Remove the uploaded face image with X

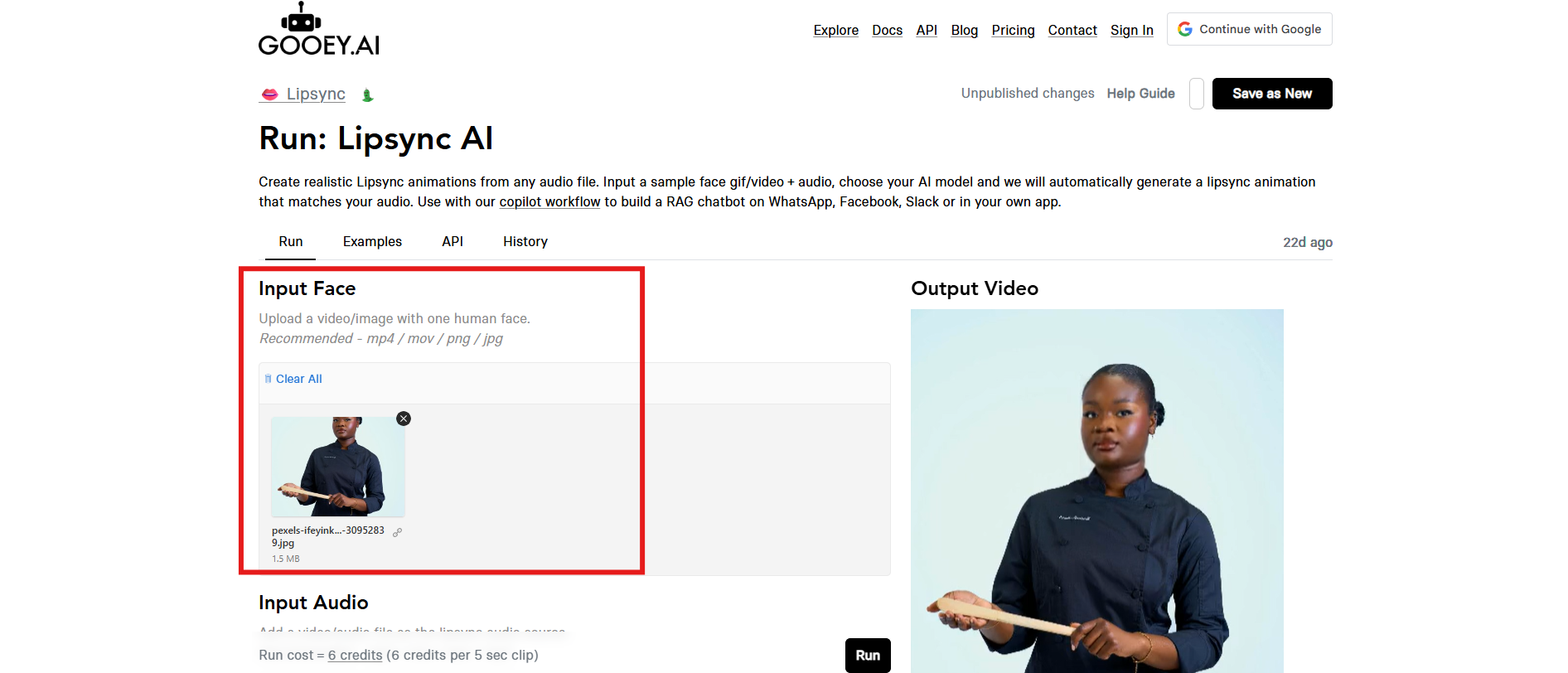(x=404, y=419)
